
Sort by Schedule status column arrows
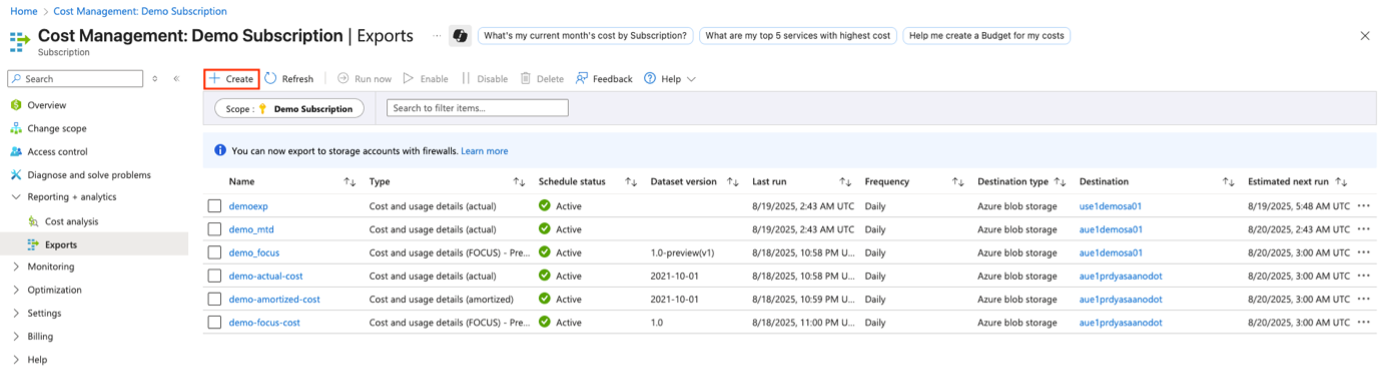pos(631,182)
